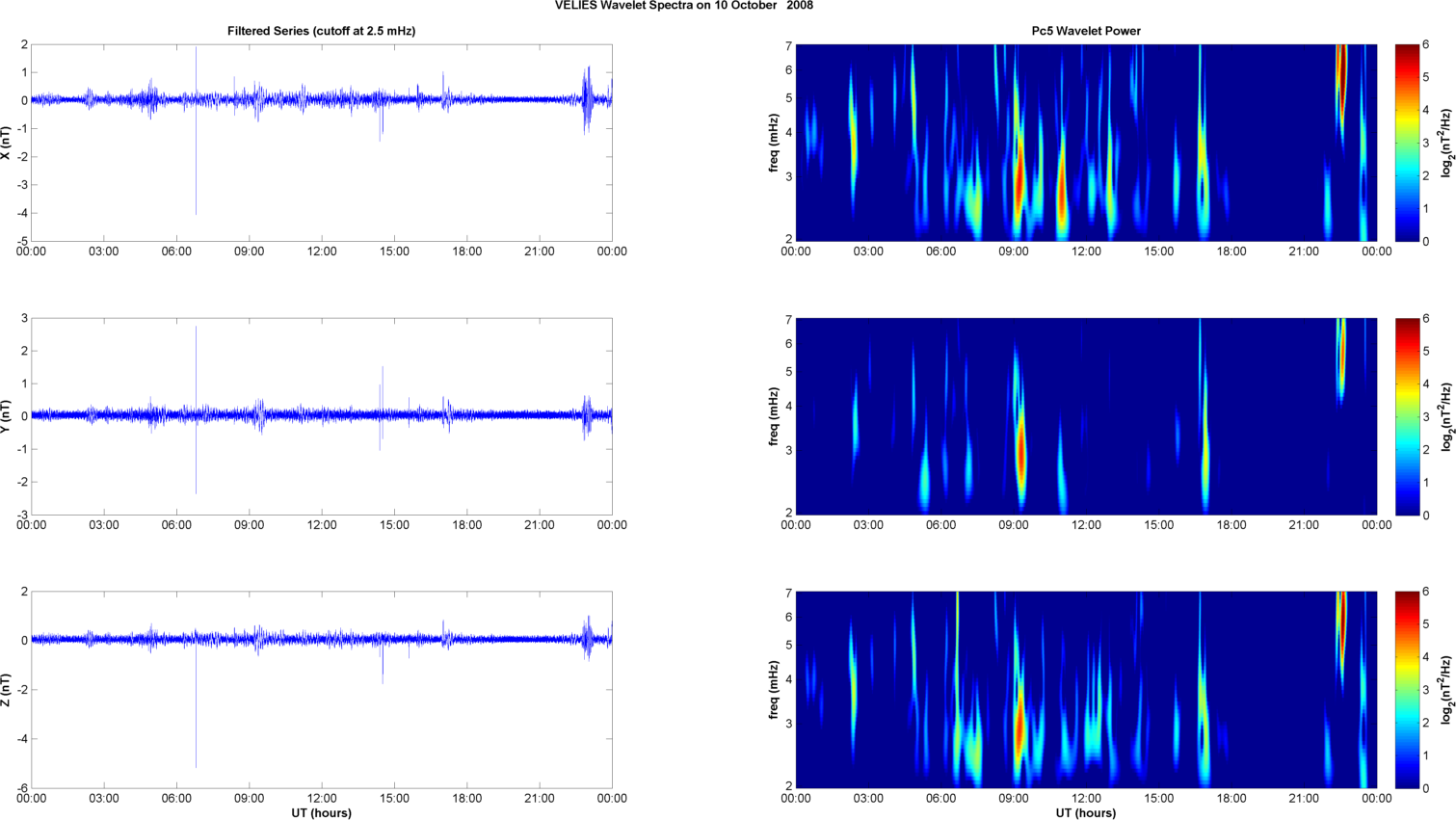The height and width of the screenshot is (820, 1456).
Task: Click '18:00' tick below middle spectrogram
Action: point(1231,525)
